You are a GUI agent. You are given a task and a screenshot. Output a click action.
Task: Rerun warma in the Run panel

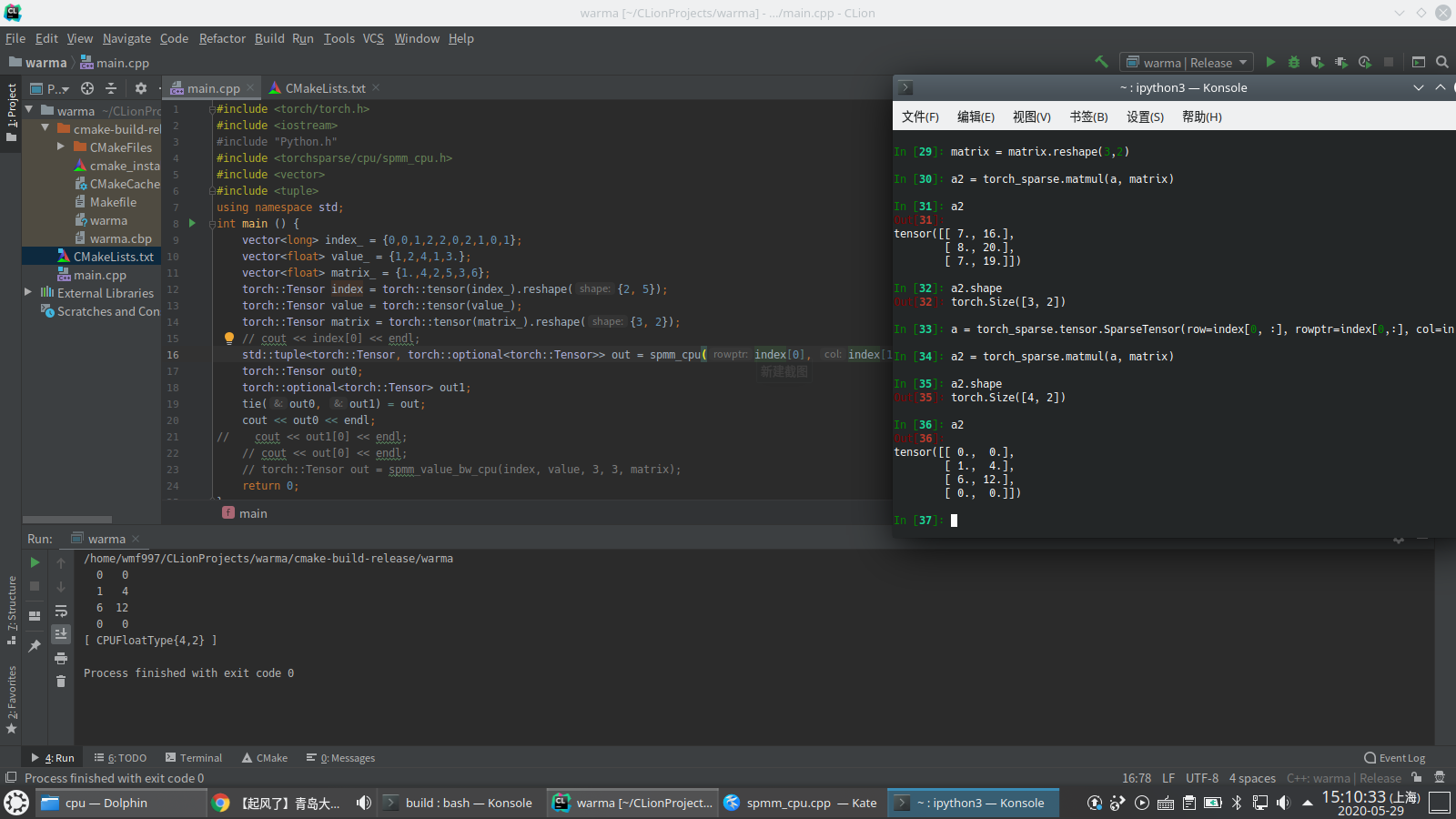tap(35, 562)
